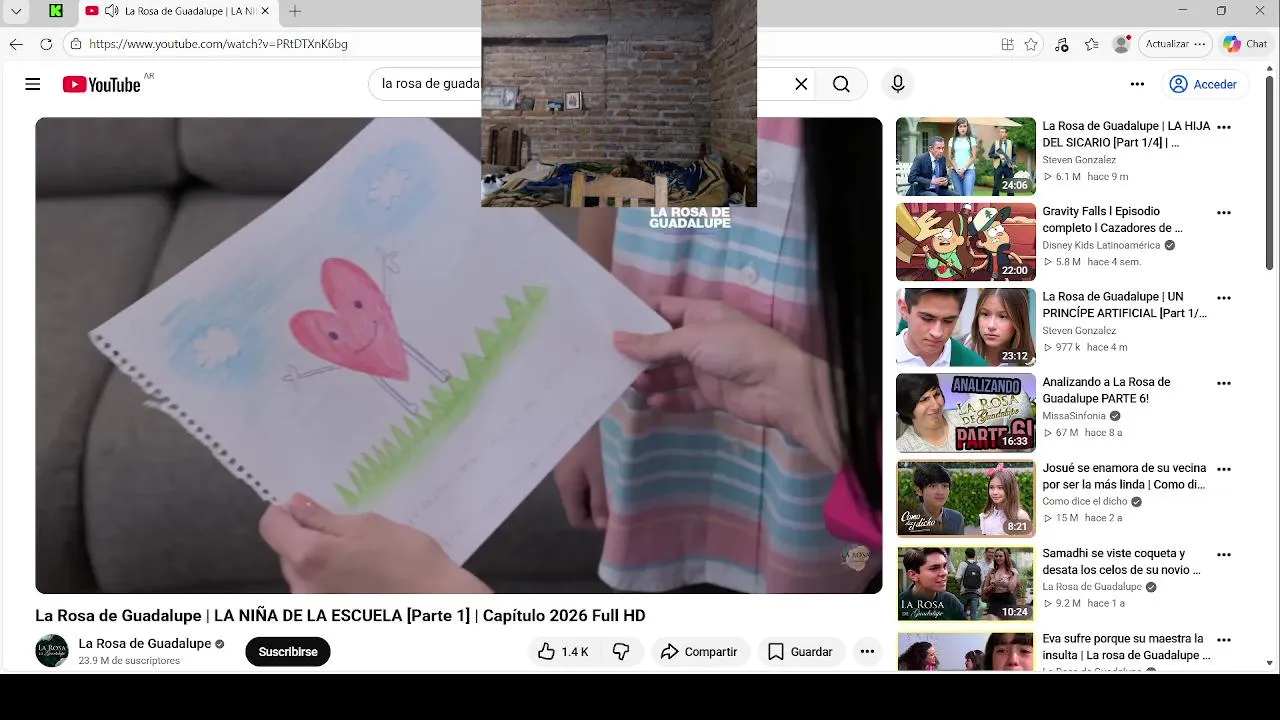Open Gravity Falls episode thumbnail
This screenshot has height=720, width=1280.
(966, 242)
